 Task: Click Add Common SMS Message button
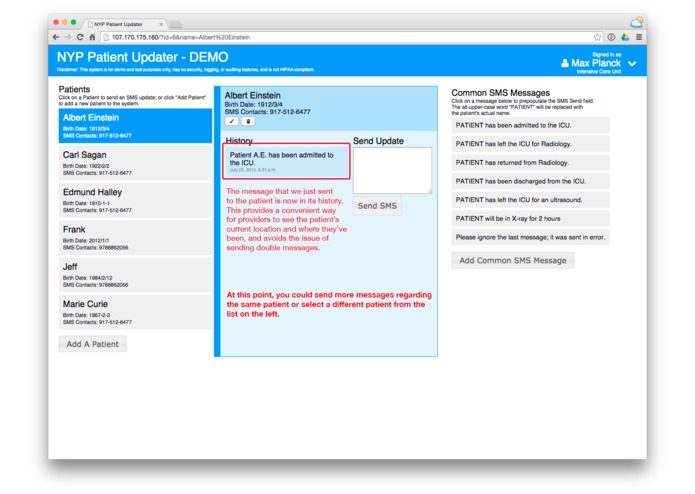coord(513,261)
